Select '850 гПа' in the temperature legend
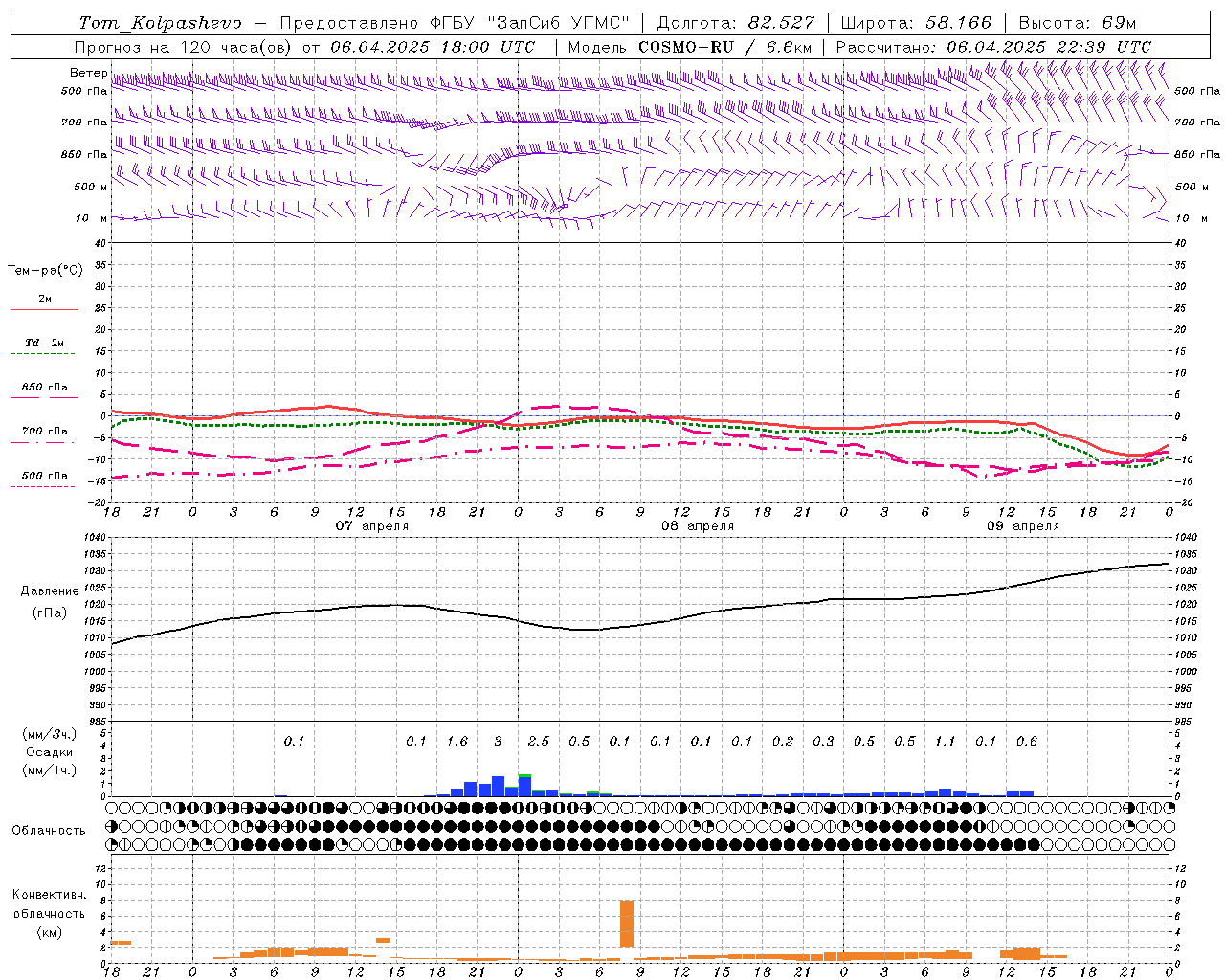 (x=45, y=388)
